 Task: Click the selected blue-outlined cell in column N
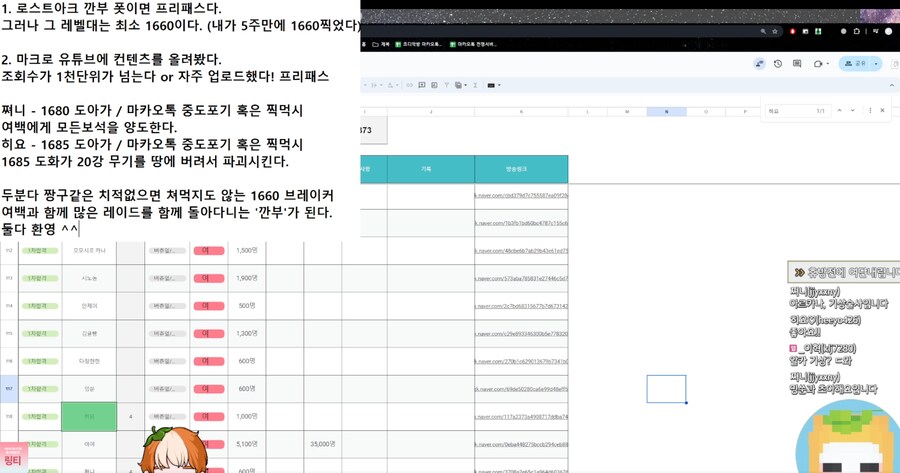pyautogui.click(x=666, y=389)
